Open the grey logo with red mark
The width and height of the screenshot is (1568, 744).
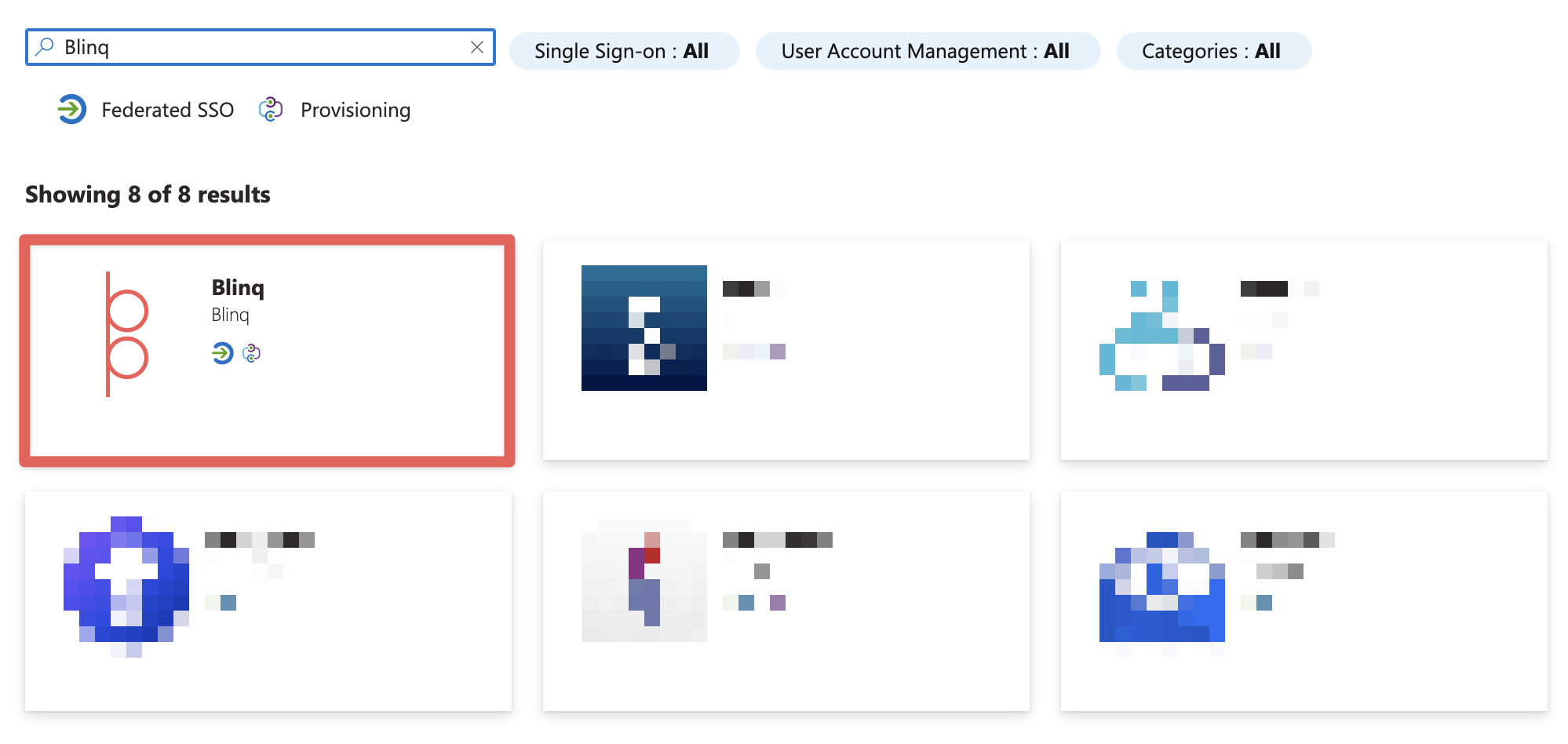pos(644,581)
